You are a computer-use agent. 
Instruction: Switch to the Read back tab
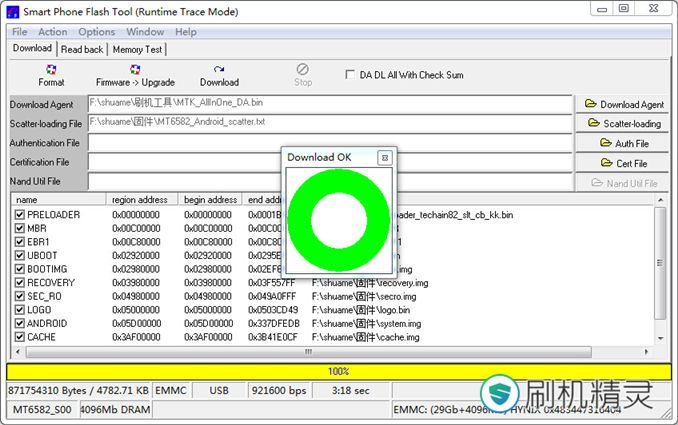(82, 49)
